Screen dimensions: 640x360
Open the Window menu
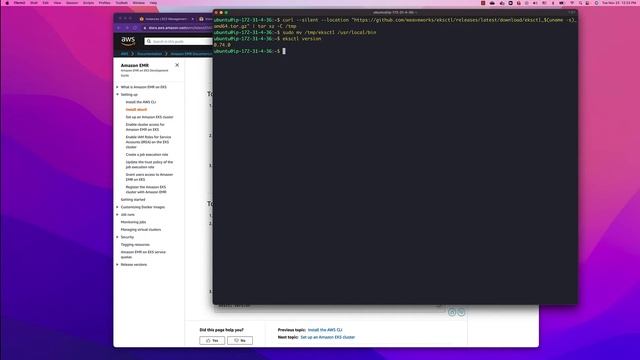coord(139,3)
